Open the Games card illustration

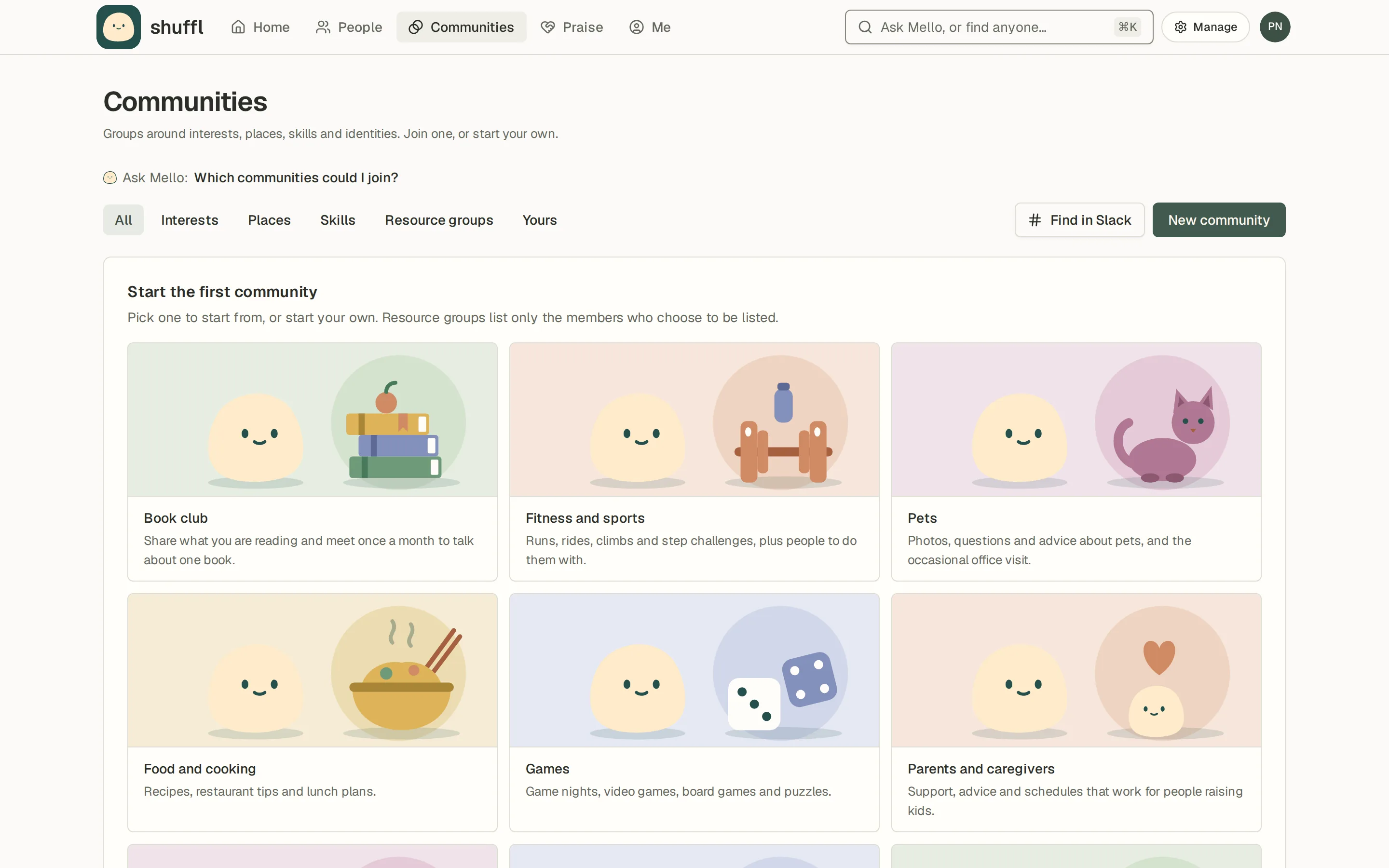click(x=694, y=670)
